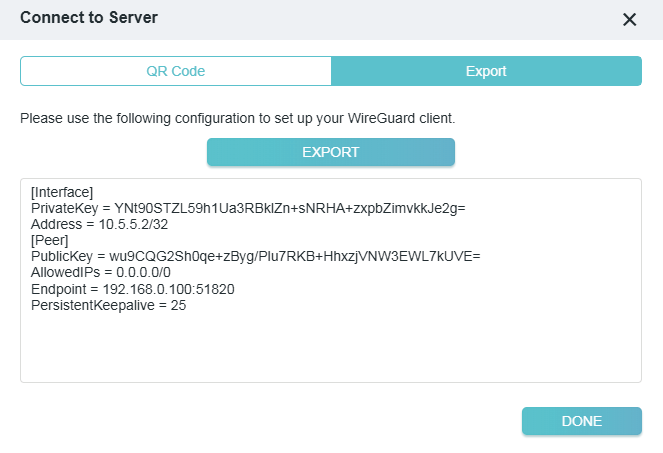Viewport: 663px width, 453px height.
Task: Close the Connect to Server dialog
Action: 629,19
